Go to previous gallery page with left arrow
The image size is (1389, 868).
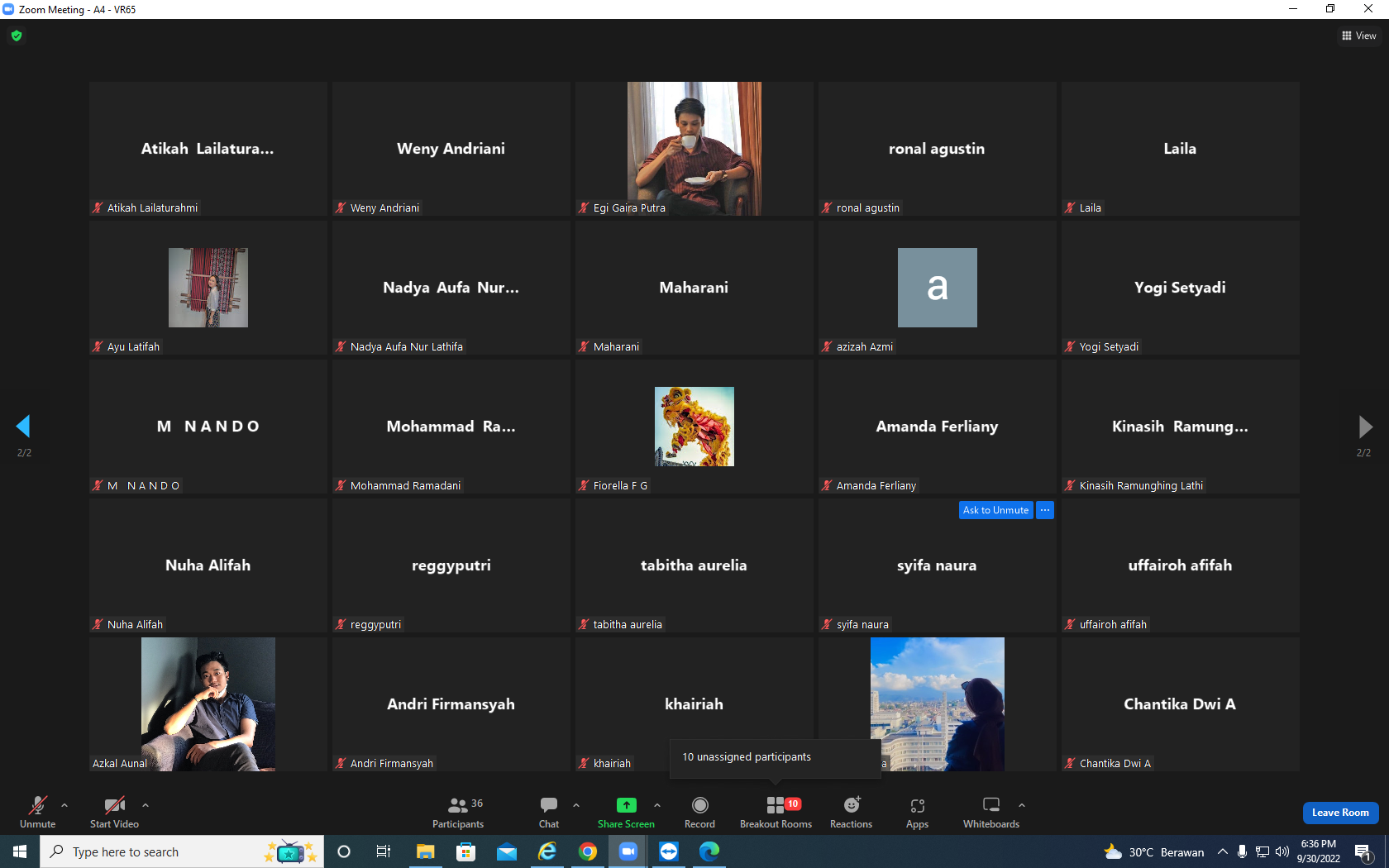23,427
